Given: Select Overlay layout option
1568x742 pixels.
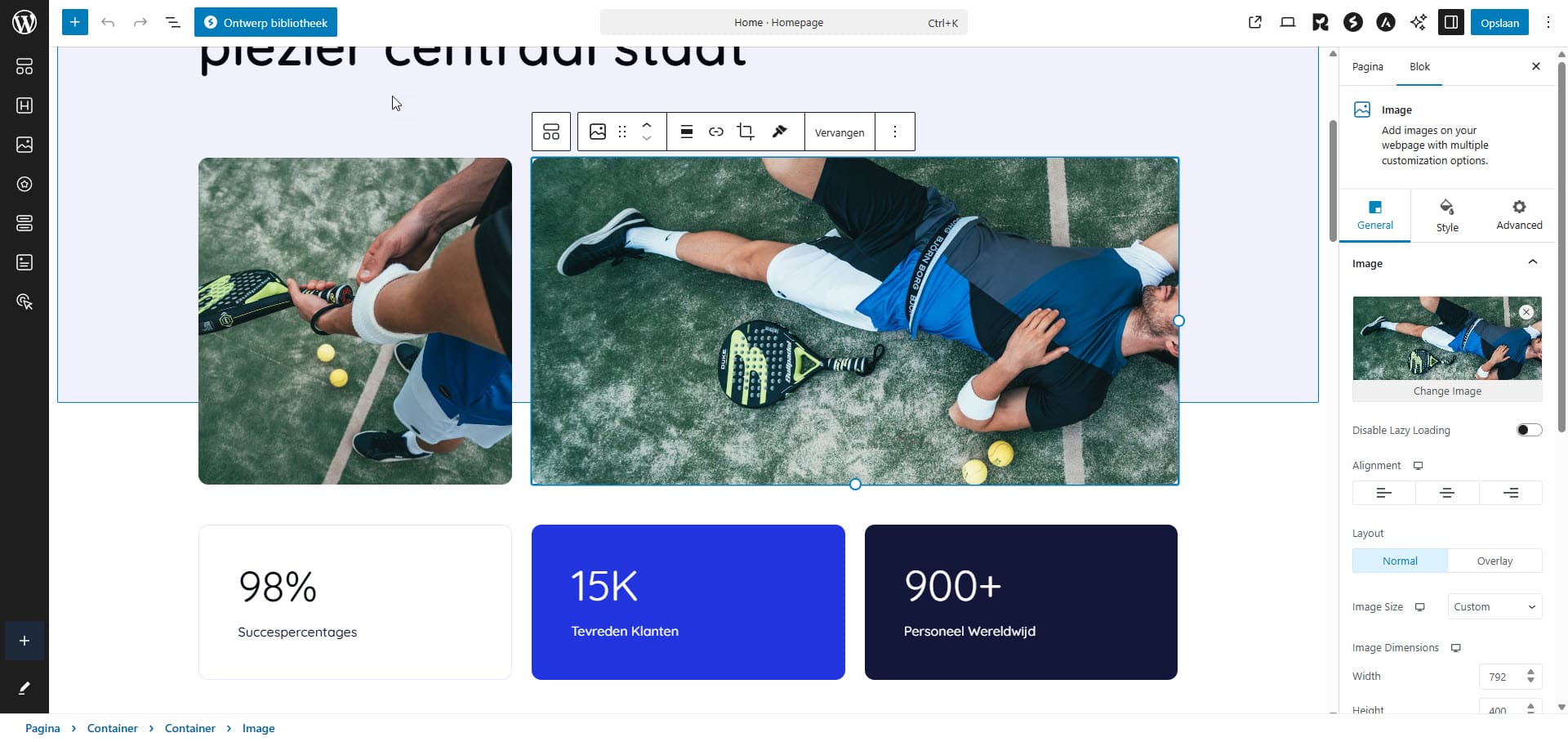Looking at the screenshot, I should [x=1494, y=561].
